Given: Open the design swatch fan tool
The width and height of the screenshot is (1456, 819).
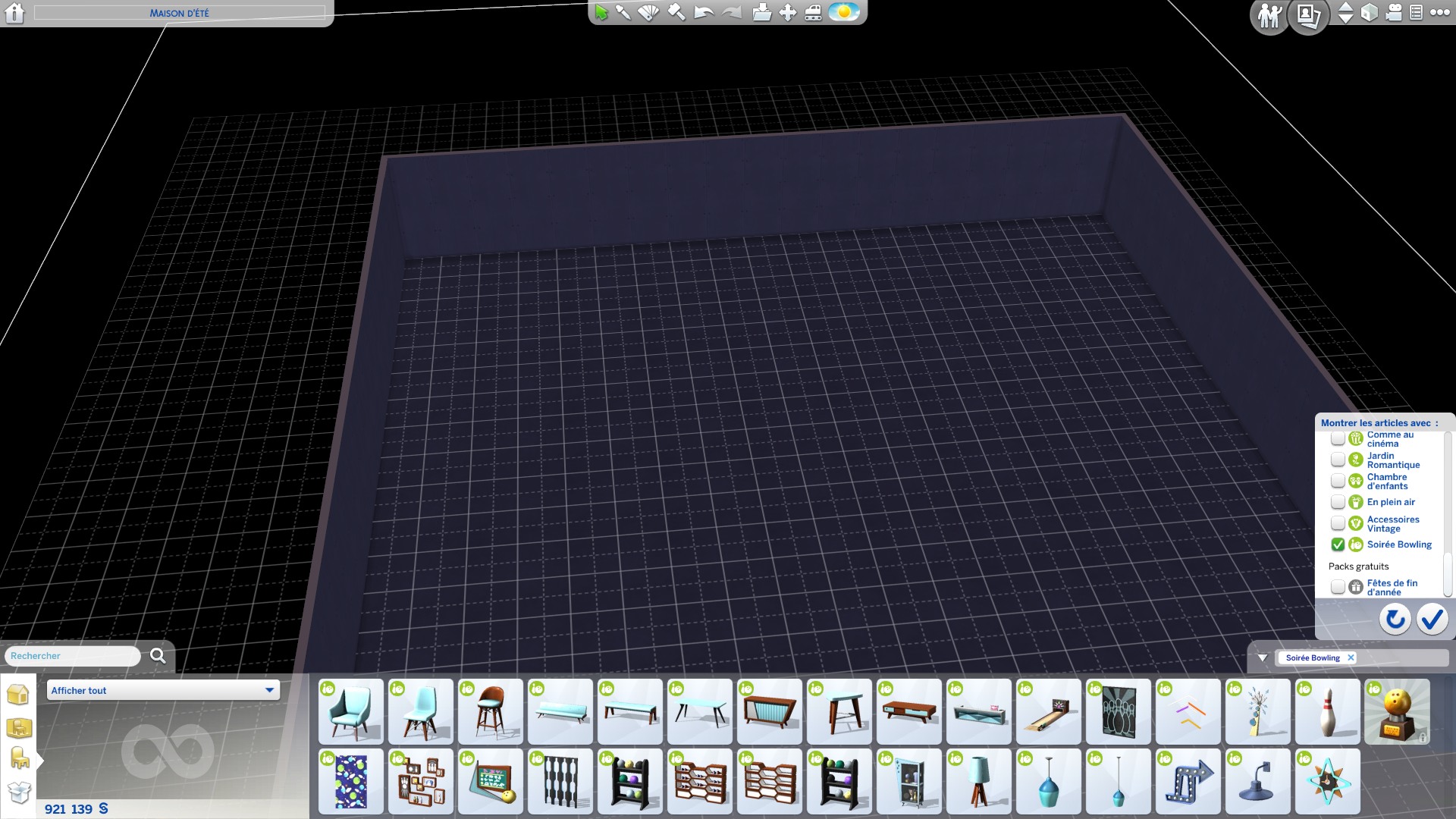Looking at the screenshot, I should click(x=649, y=12).
